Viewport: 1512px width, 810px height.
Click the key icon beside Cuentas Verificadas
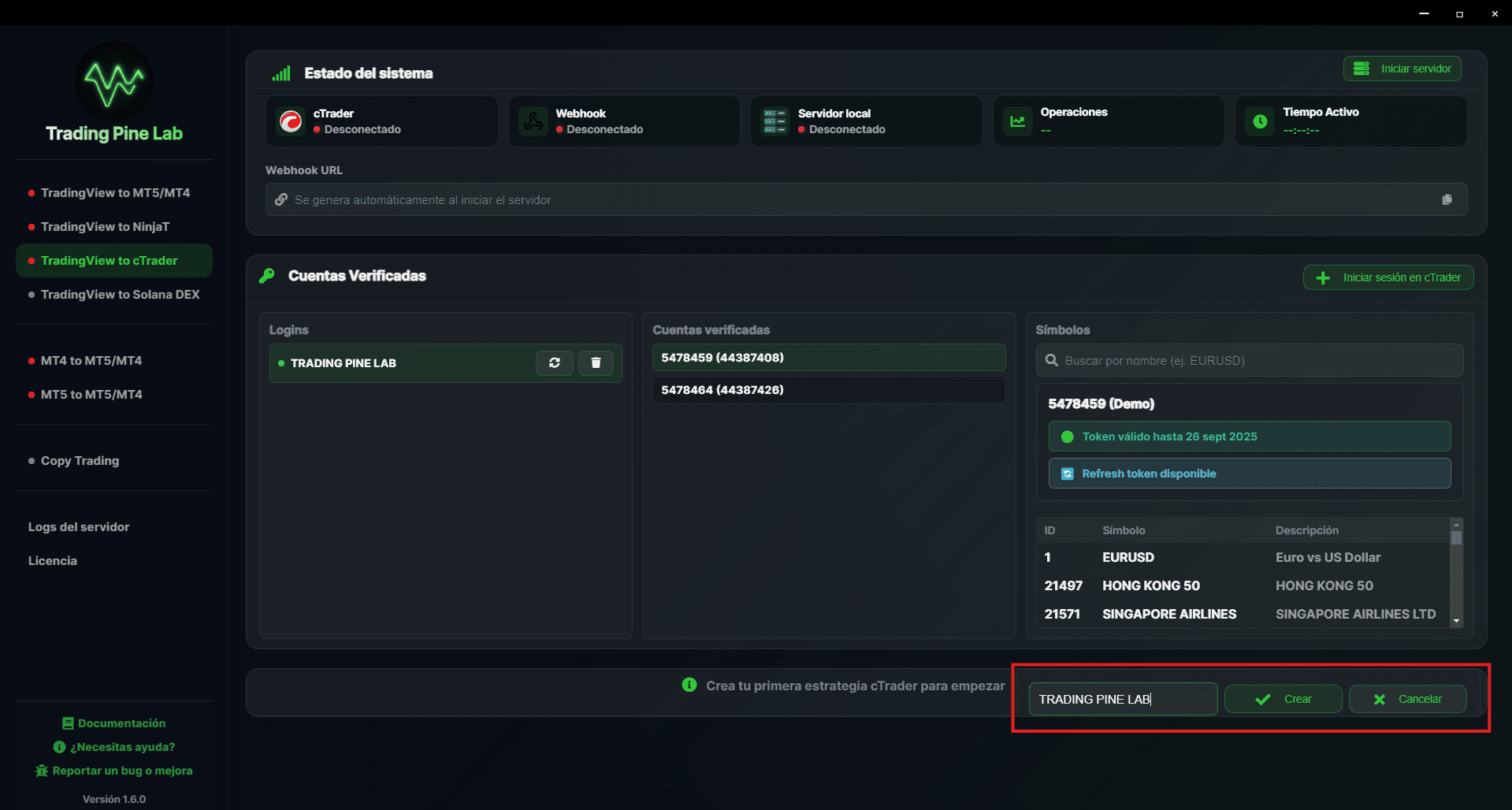tap(266, 276)
